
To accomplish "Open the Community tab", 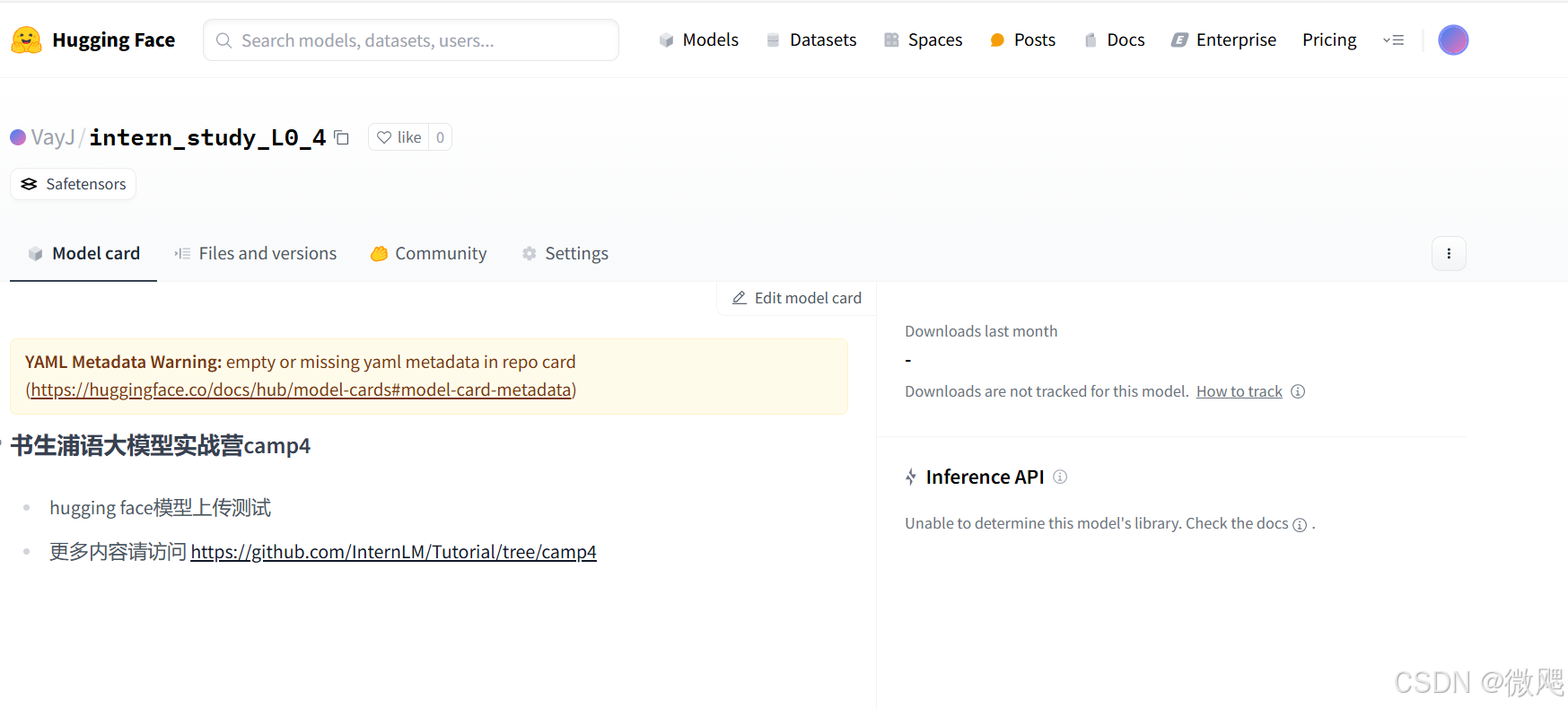I will click(x=429, y=254).
